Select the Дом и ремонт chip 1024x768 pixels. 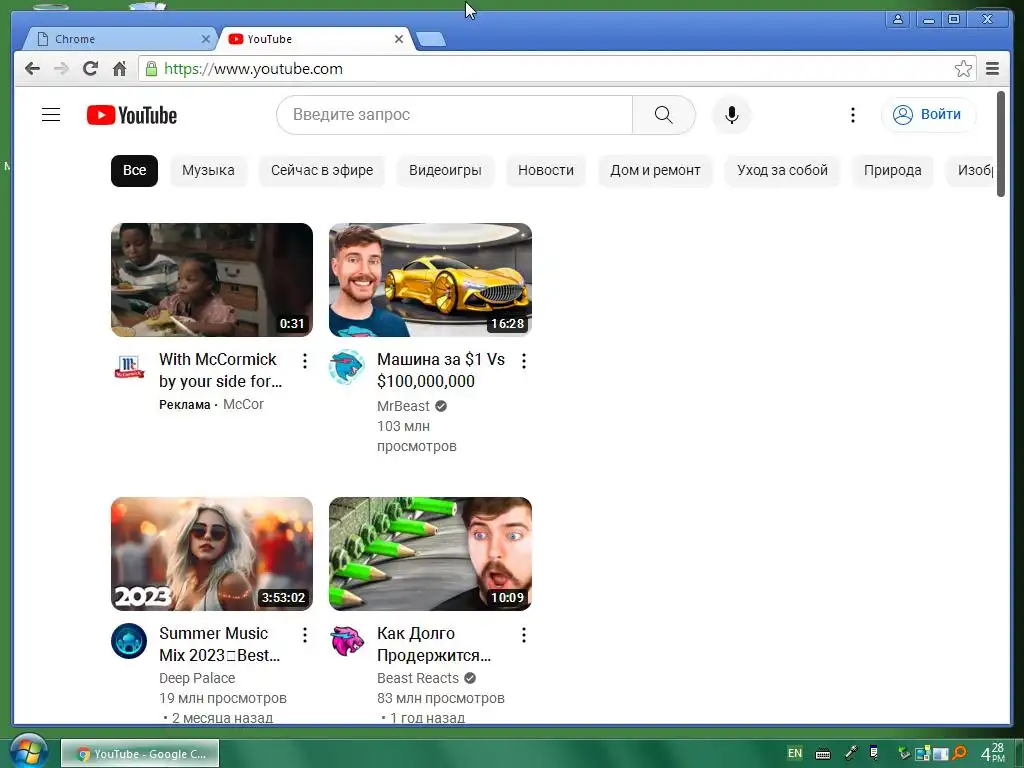tap(655, 170)
